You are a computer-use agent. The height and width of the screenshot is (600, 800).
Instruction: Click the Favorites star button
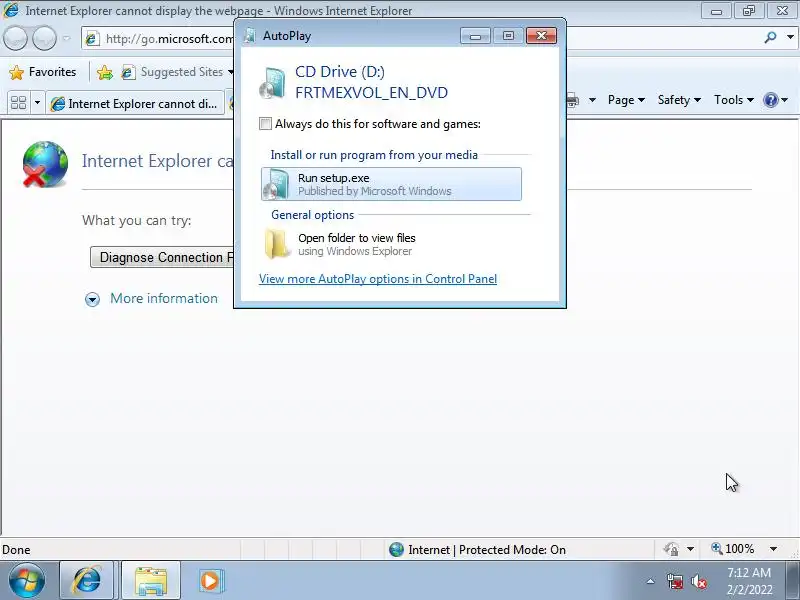(43, 72)
